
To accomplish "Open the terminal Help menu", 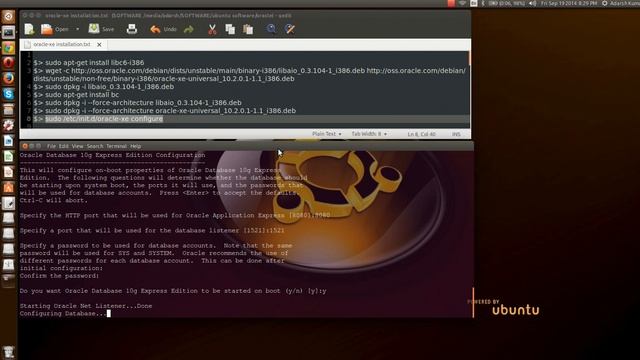I will (x=136, y=146).
